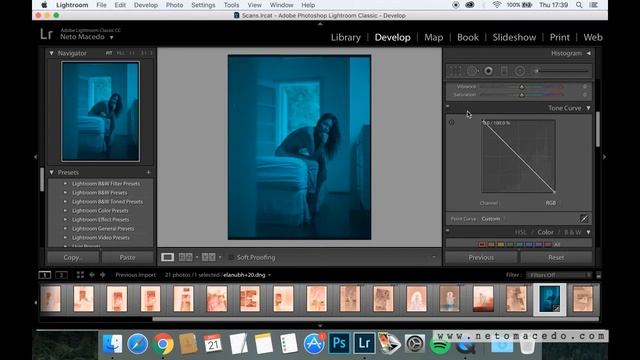Switch to the Slideshow module
Viewport: 640px width, 360px height.
pyautogui.click(x=514, y=37)
